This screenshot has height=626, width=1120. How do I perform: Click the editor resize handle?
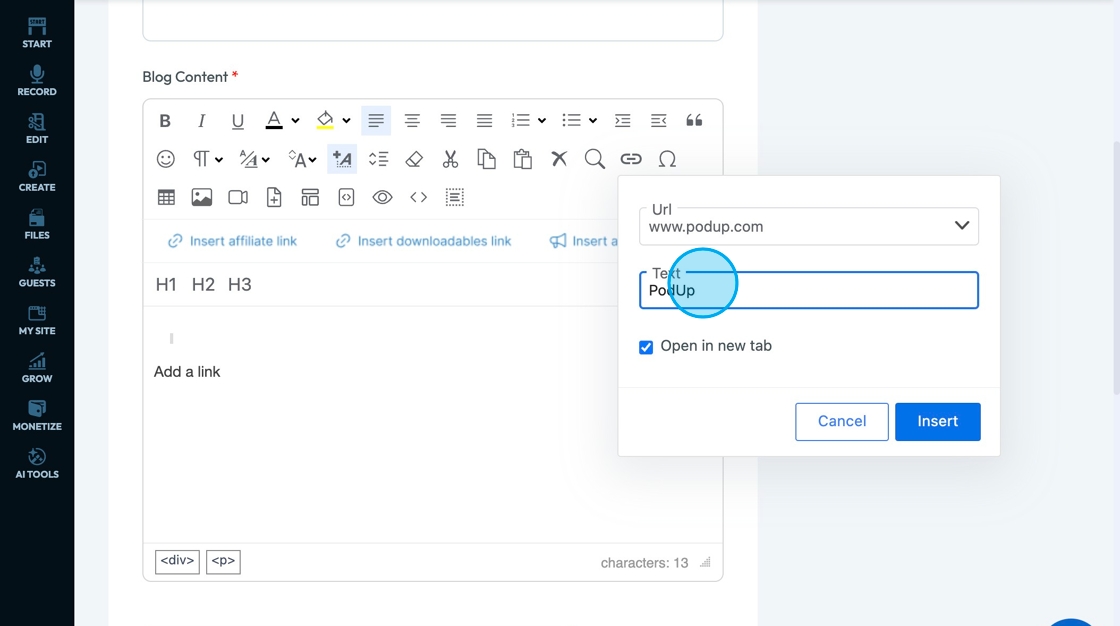[x=706, y=562]
